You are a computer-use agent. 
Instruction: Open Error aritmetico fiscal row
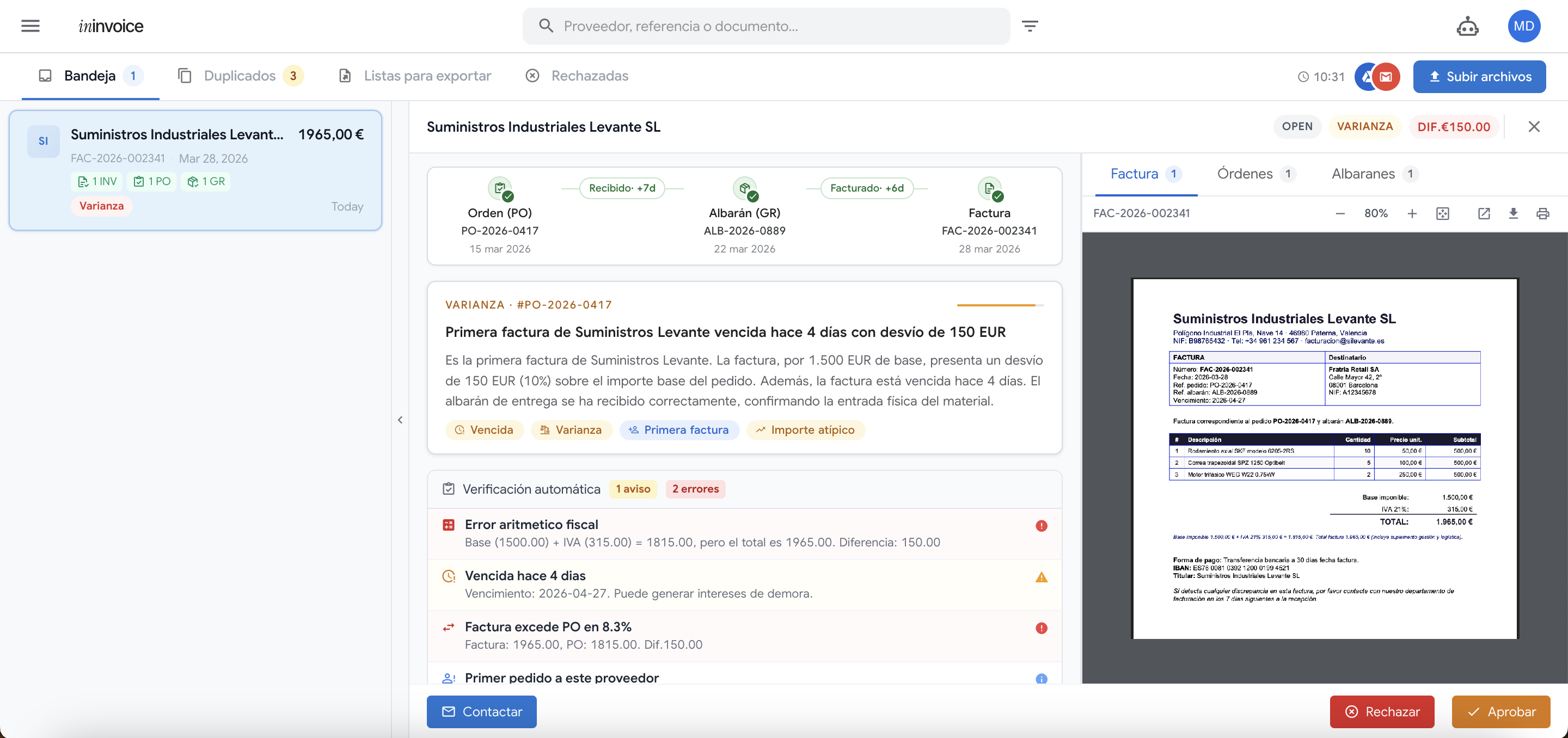pos(744,533)
